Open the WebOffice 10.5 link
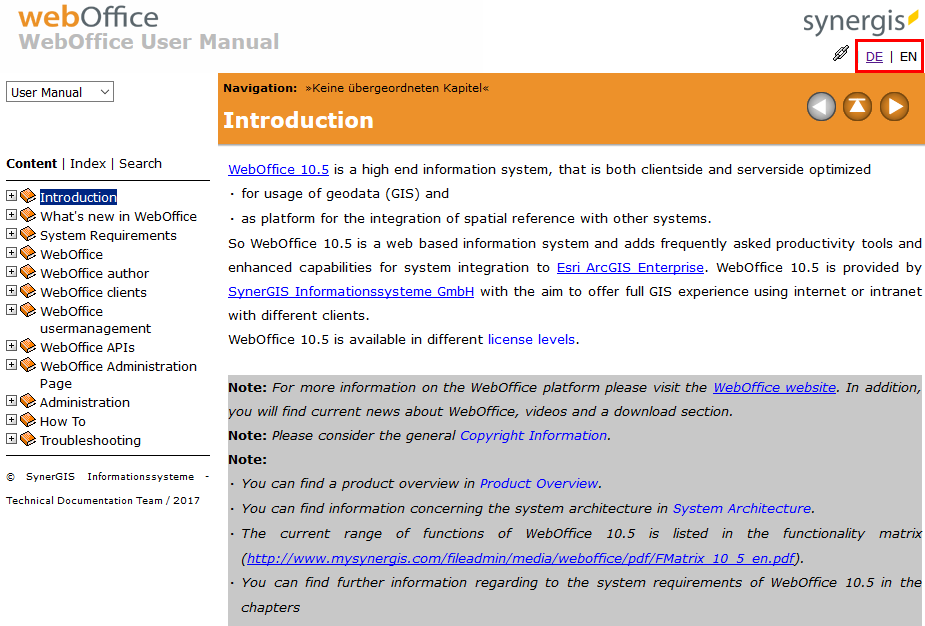This screenshot has width=925, height=626. (x=278, y=169)
